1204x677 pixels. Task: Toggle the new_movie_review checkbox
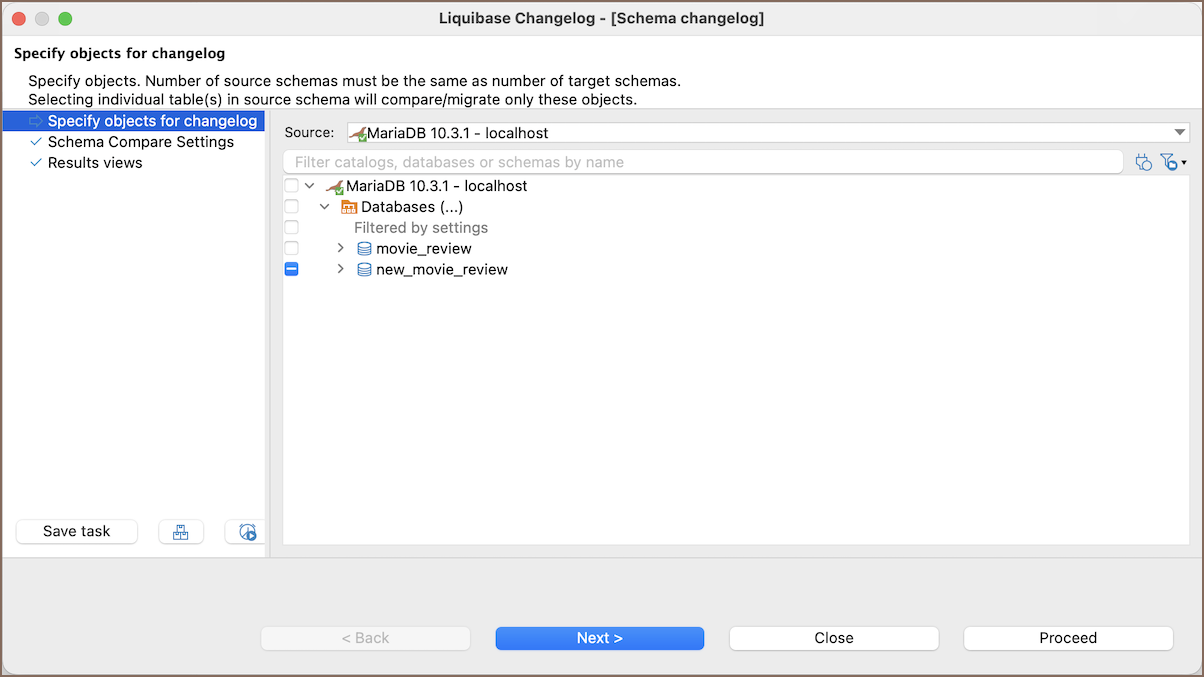pyautogui.click(x=292, y=270)
